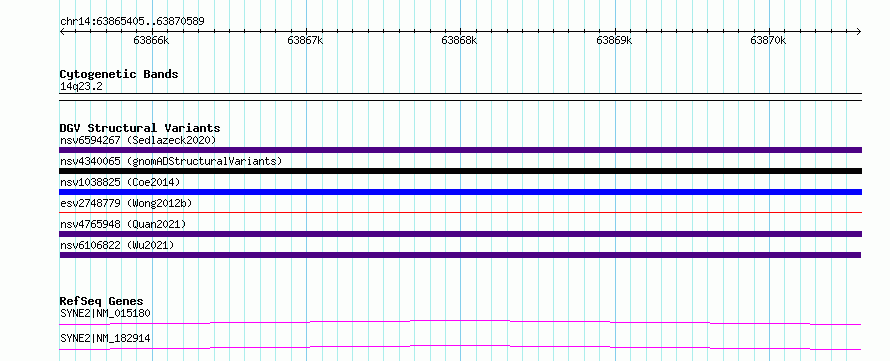The width and height of the screenshot is (890, 361).
Task: Click the magenta SYNE2|NM_015180 intron line
Action: pyautogui.click(x=460, y=321)
